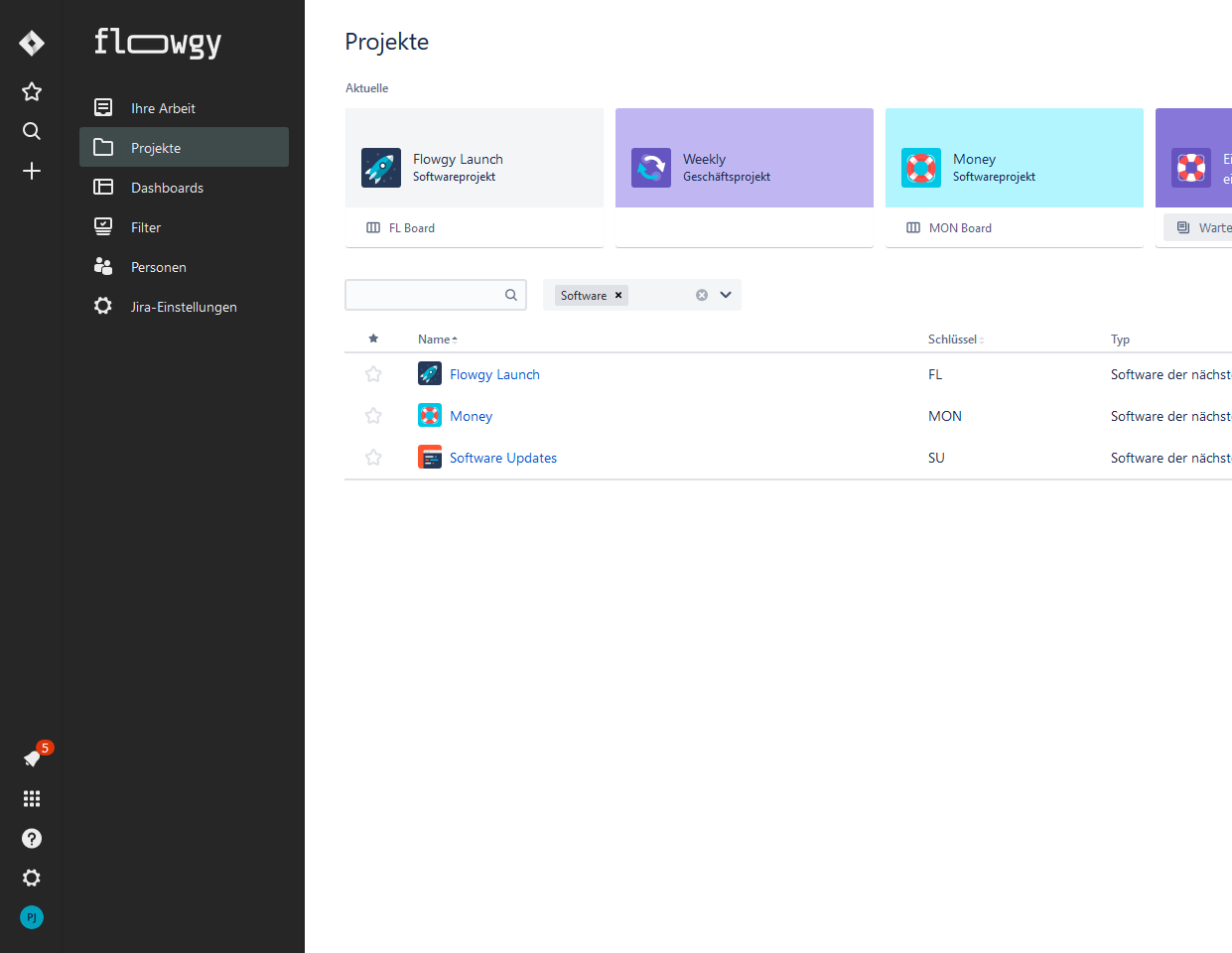The height and width of the screenshot is (953, 1232).
Task: Open the PJ user profile avatar
Action: (x=32, y=917)
